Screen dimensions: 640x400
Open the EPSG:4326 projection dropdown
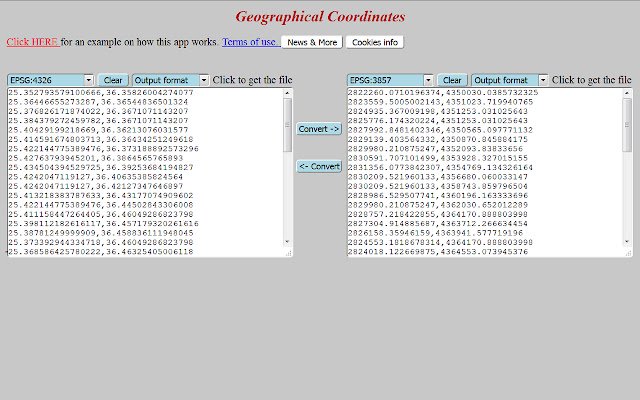[x=51, y=80]
